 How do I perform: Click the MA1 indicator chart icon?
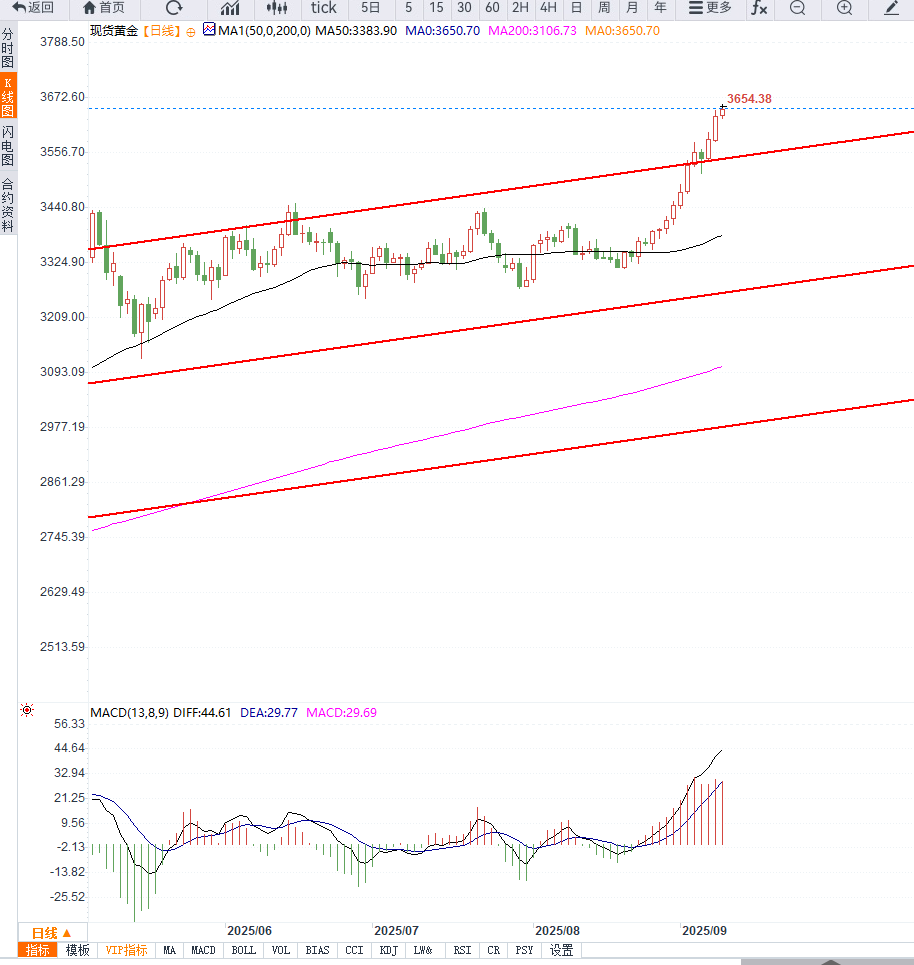(x=209, y=30)
